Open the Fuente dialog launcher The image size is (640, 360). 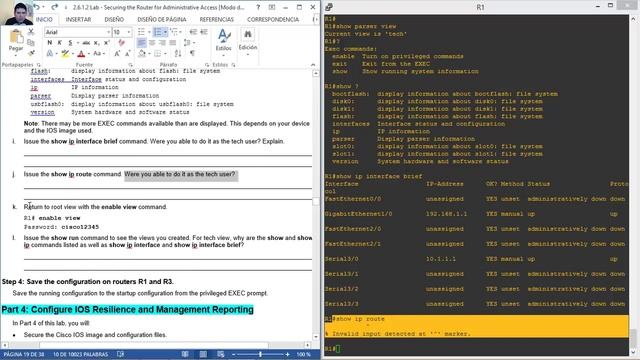point(131,65)
